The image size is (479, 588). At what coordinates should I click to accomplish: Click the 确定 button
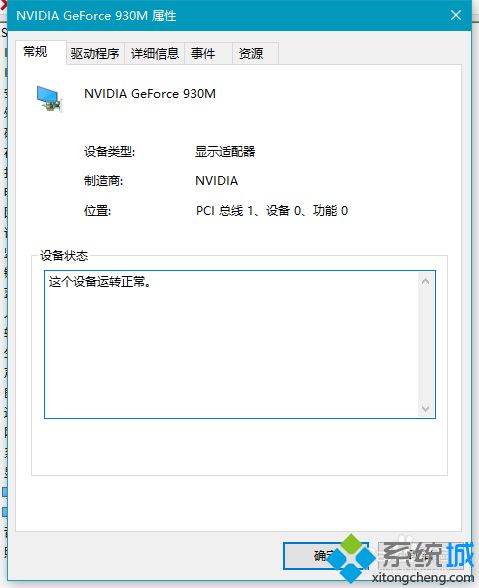(x=325, y=555)
